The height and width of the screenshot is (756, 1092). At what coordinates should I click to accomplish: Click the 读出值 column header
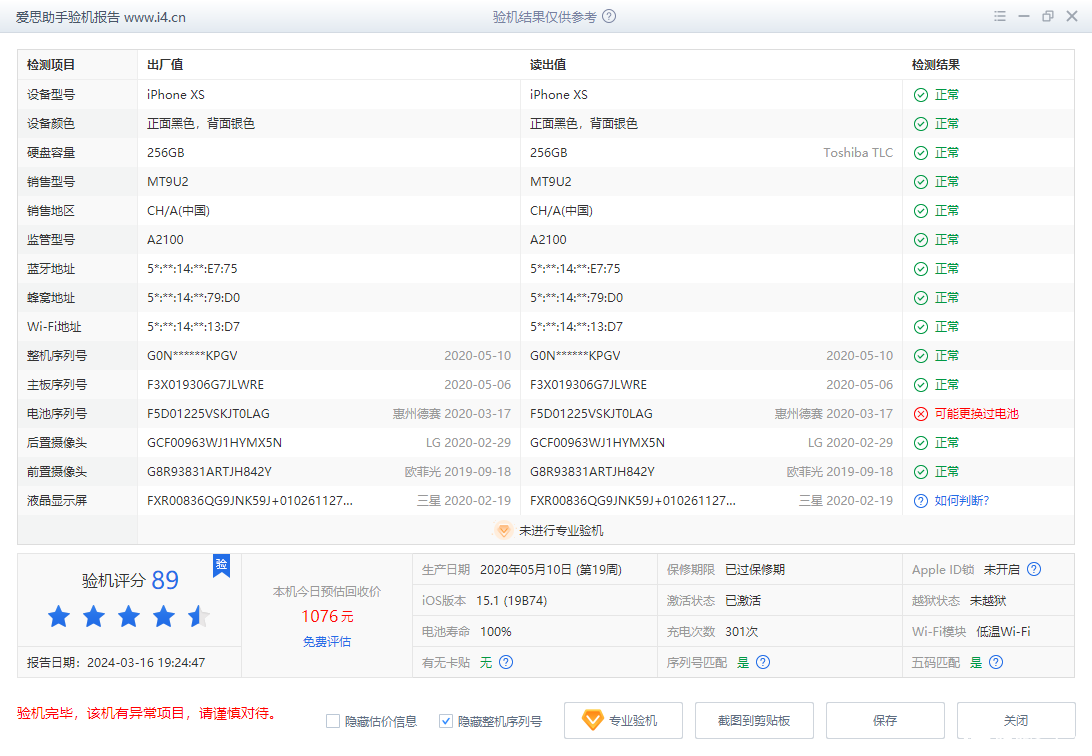click(x=548, y=65)
